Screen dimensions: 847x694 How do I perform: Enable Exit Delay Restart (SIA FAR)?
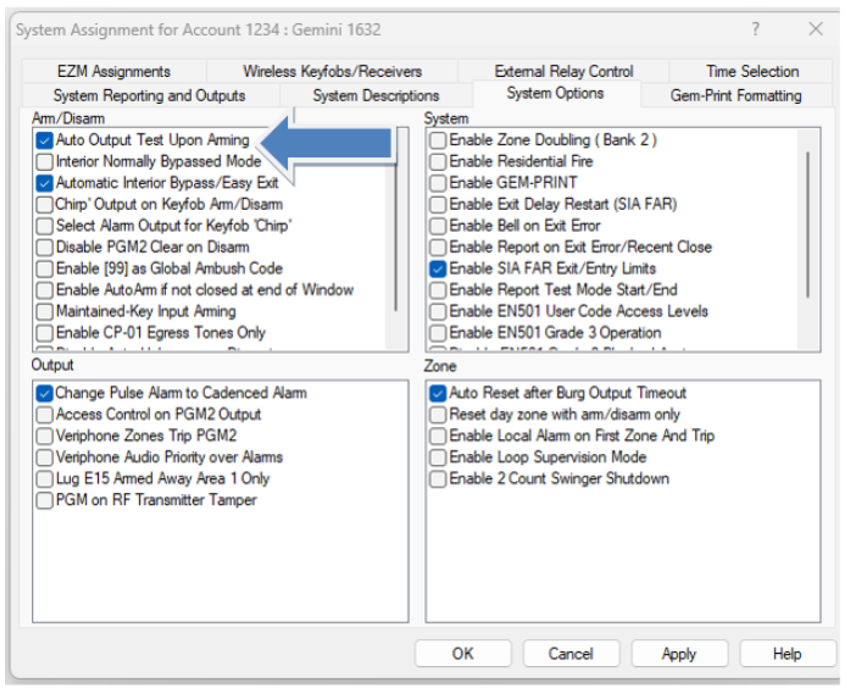(x=438, y=205)
